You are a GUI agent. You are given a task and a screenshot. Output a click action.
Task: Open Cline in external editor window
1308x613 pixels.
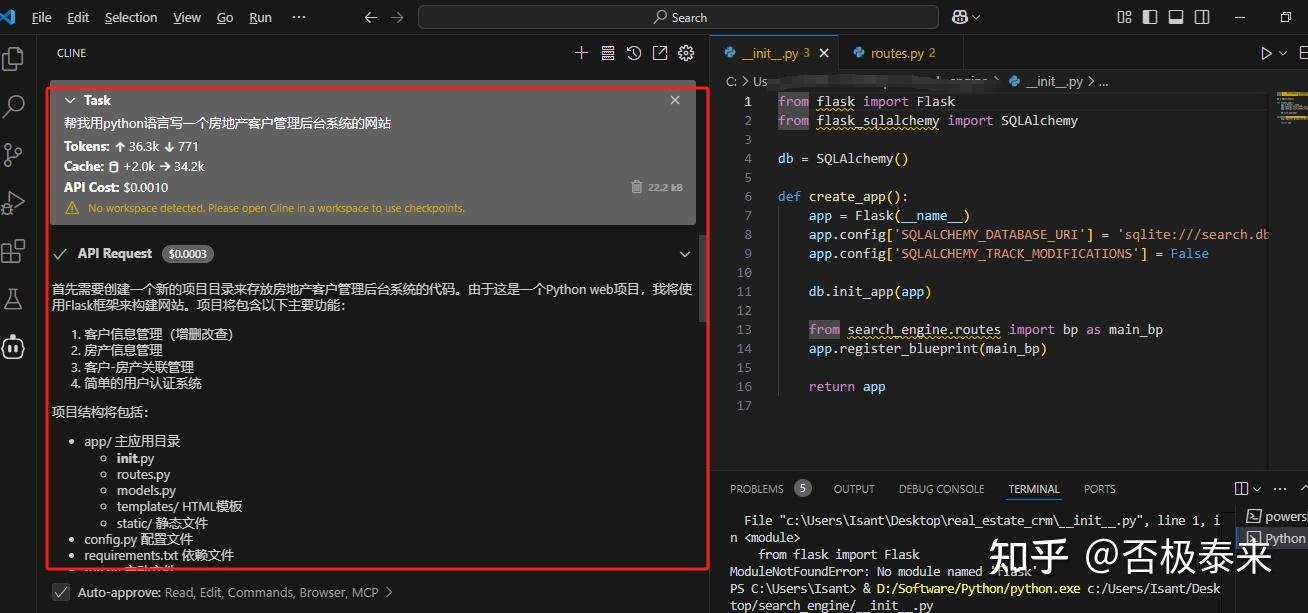(660, 52)
